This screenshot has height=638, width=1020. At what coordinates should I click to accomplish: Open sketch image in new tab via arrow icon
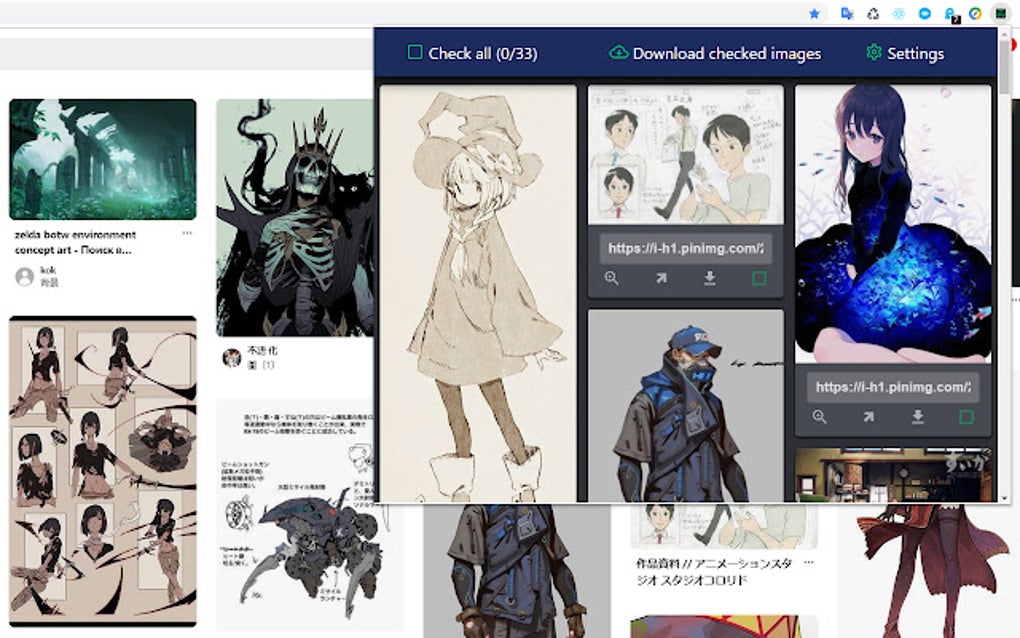pyautogui.click(x=661, y=279)
